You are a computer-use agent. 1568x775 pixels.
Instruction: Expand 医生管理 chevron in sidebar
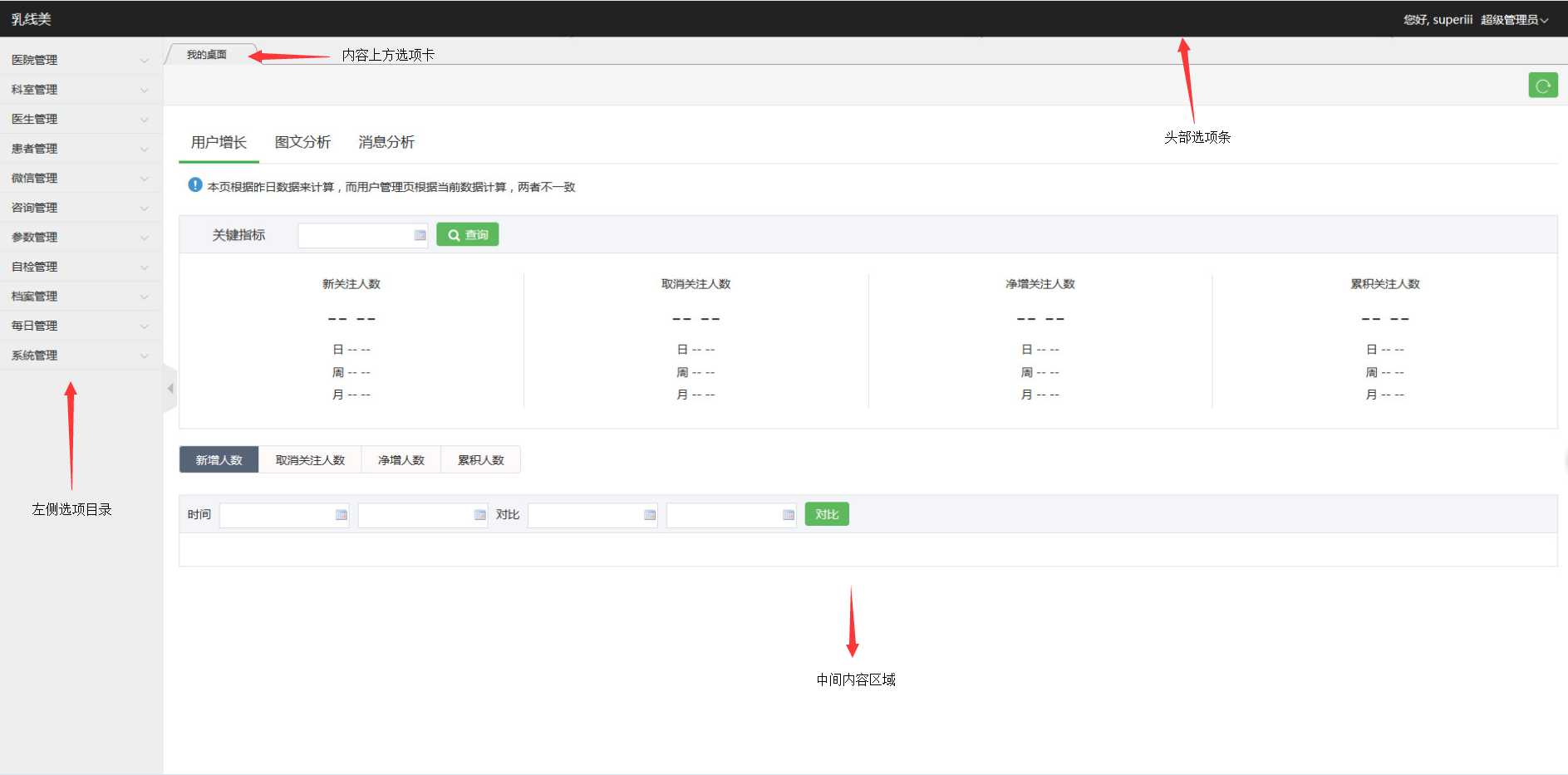(x=145, y=120)
